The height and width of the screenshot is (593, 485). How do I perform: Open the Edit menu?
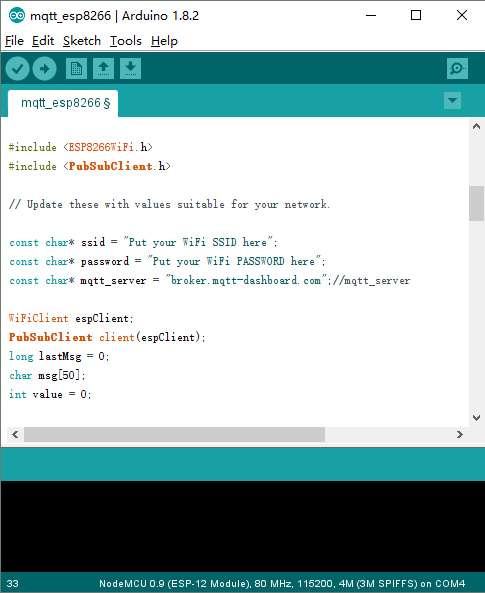(x=43, y=41)
